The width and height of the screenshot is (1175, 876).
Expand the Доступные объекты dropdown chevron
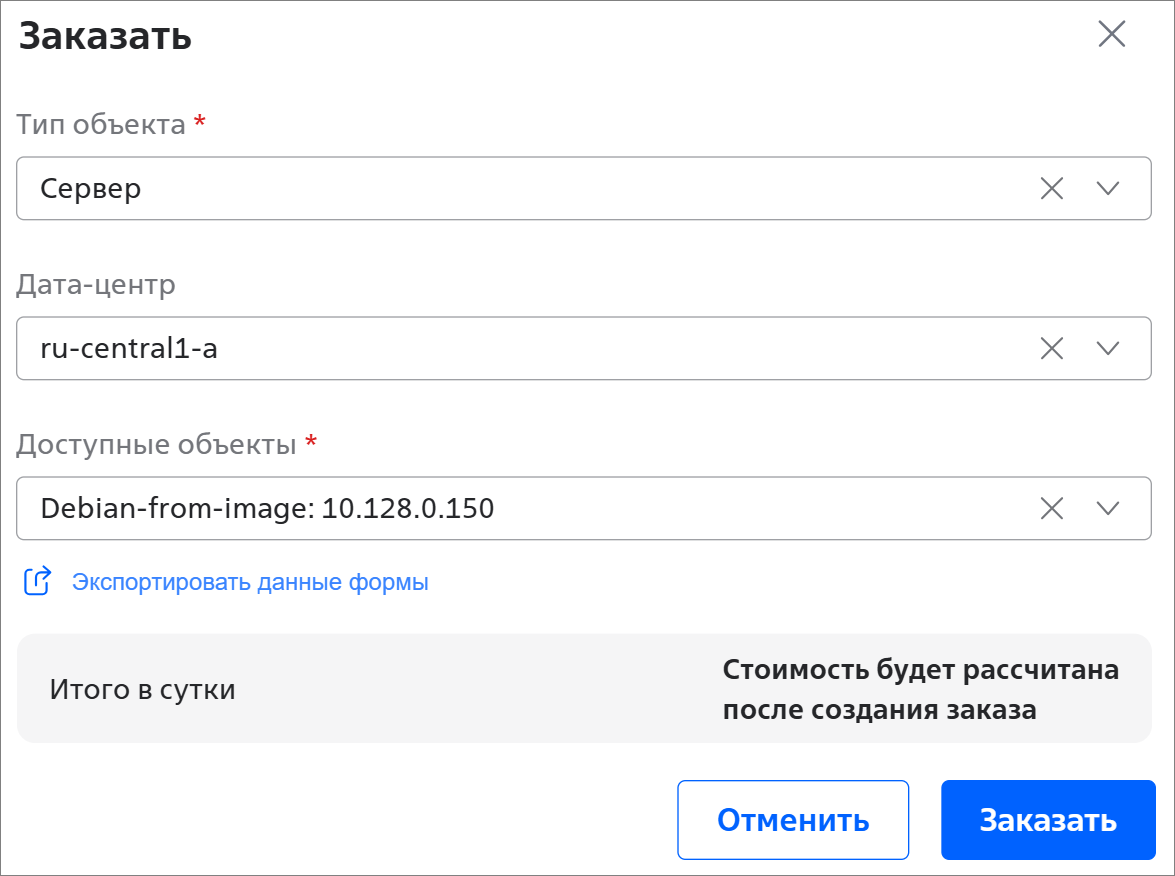(x=1108, y=508)
